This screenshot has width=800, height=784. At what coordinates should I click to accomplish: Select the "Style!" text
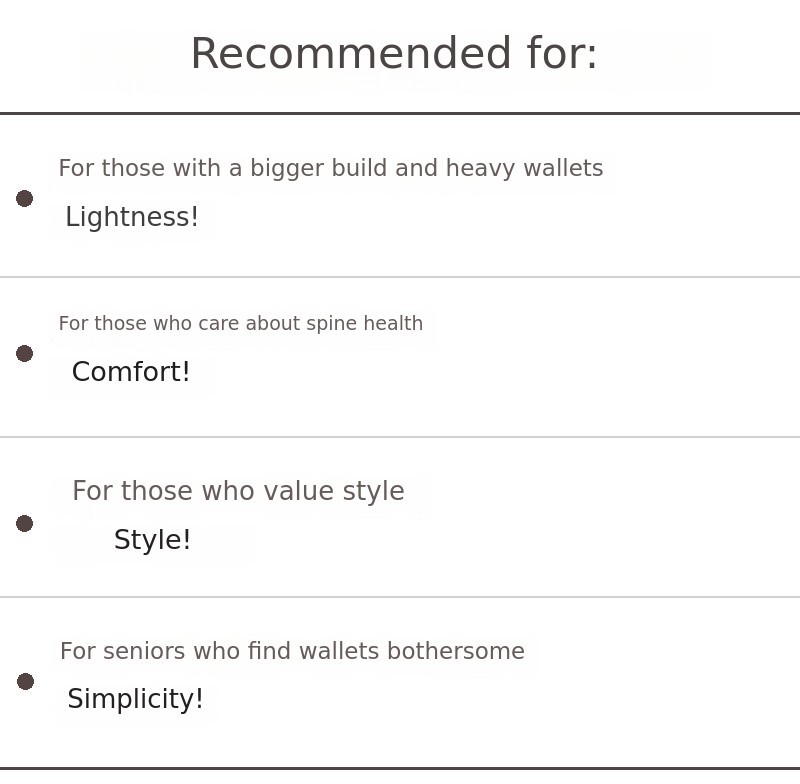153,540
